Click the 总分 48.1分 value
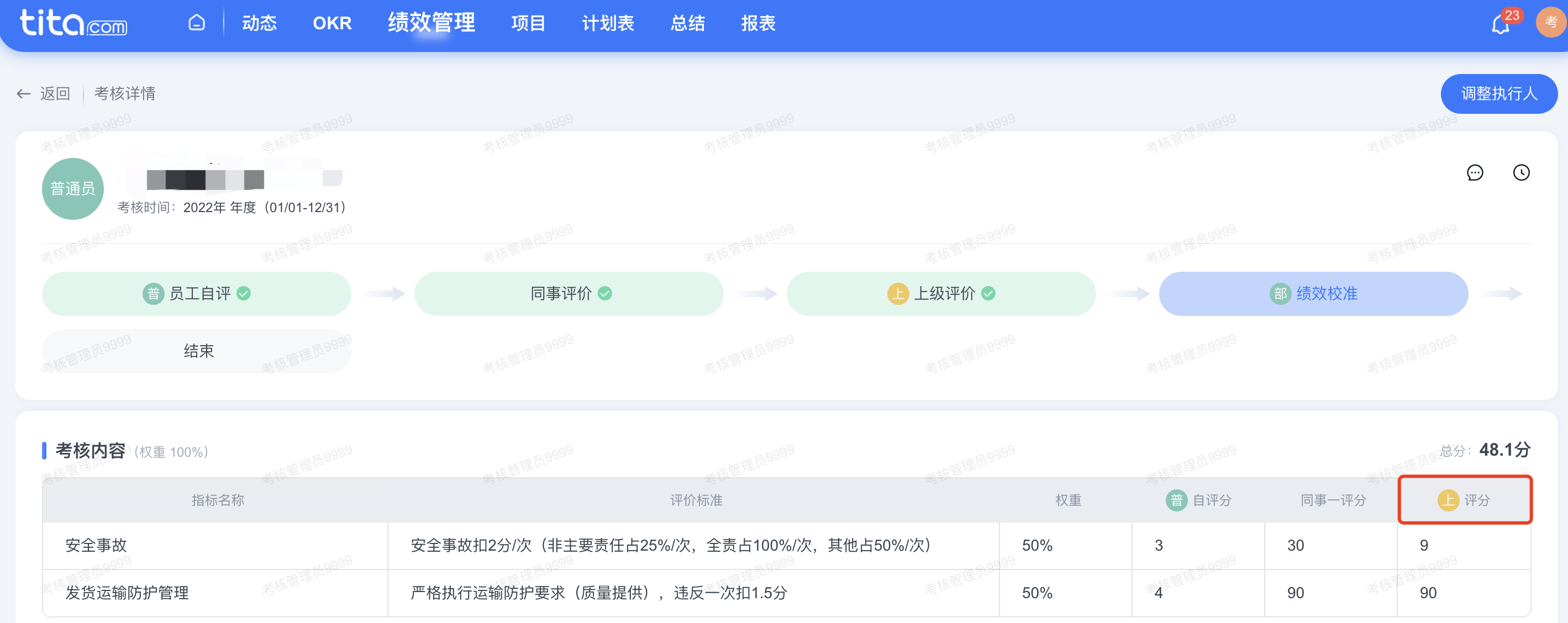Viewport: 1568px width, 623px height. coord(1504,450)
